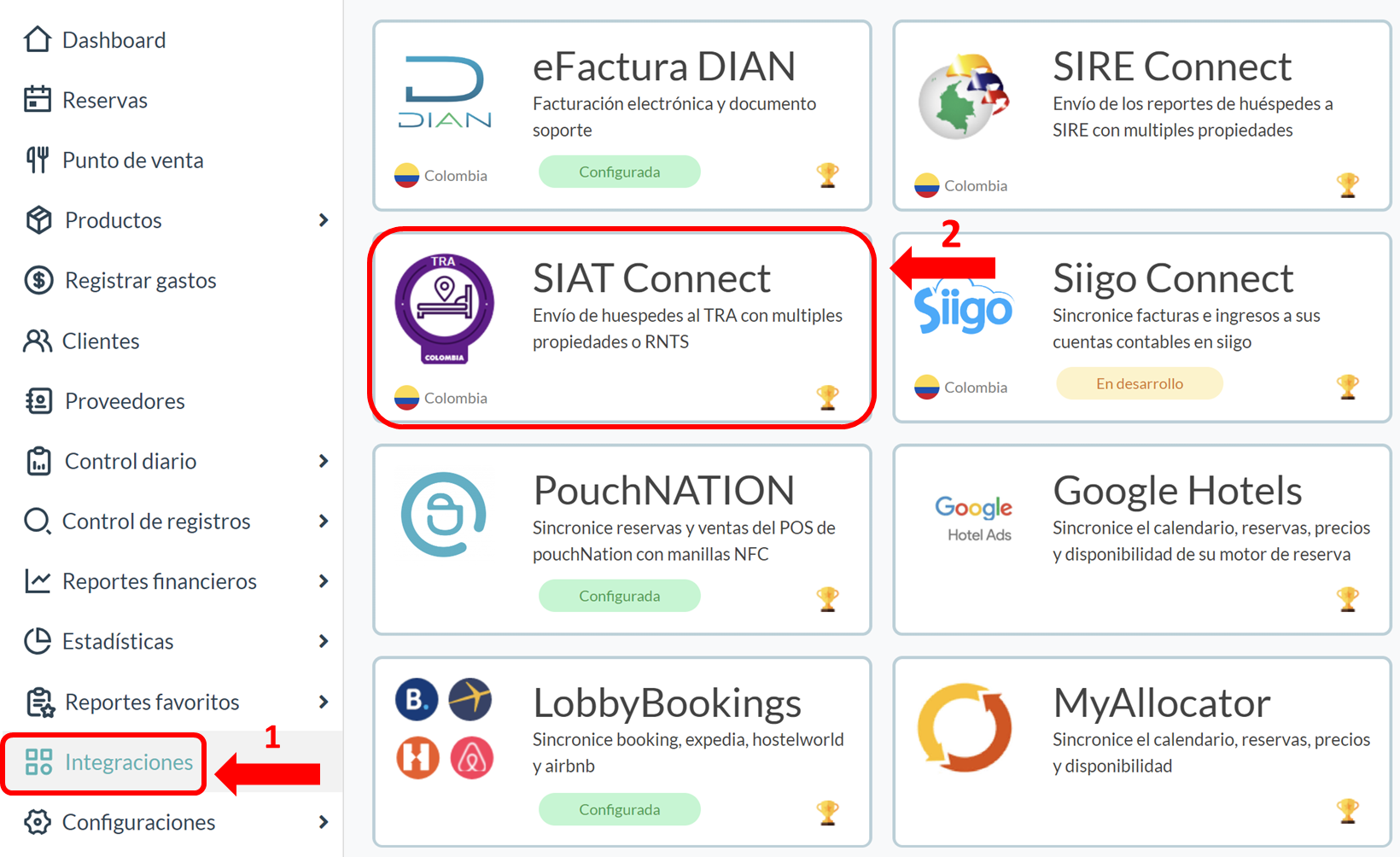Click the Airbnb icon in LobbyBookings card
The width and height of the screenshot is (1400, 857).
coord(471,757)
